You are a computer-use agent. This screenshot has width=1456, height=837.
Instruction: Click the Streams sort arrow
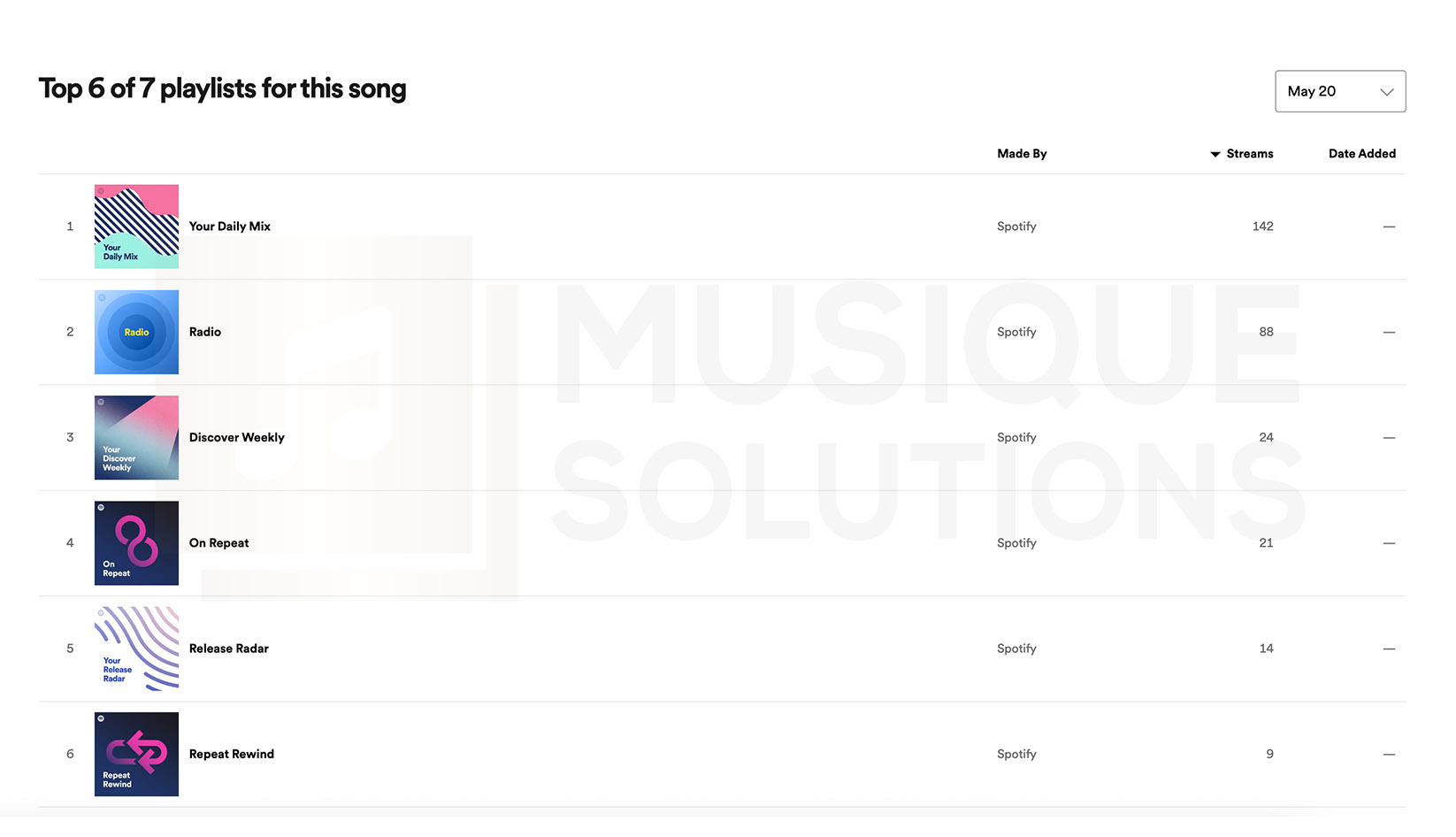pyautogui.click(x=1214, y=153)
